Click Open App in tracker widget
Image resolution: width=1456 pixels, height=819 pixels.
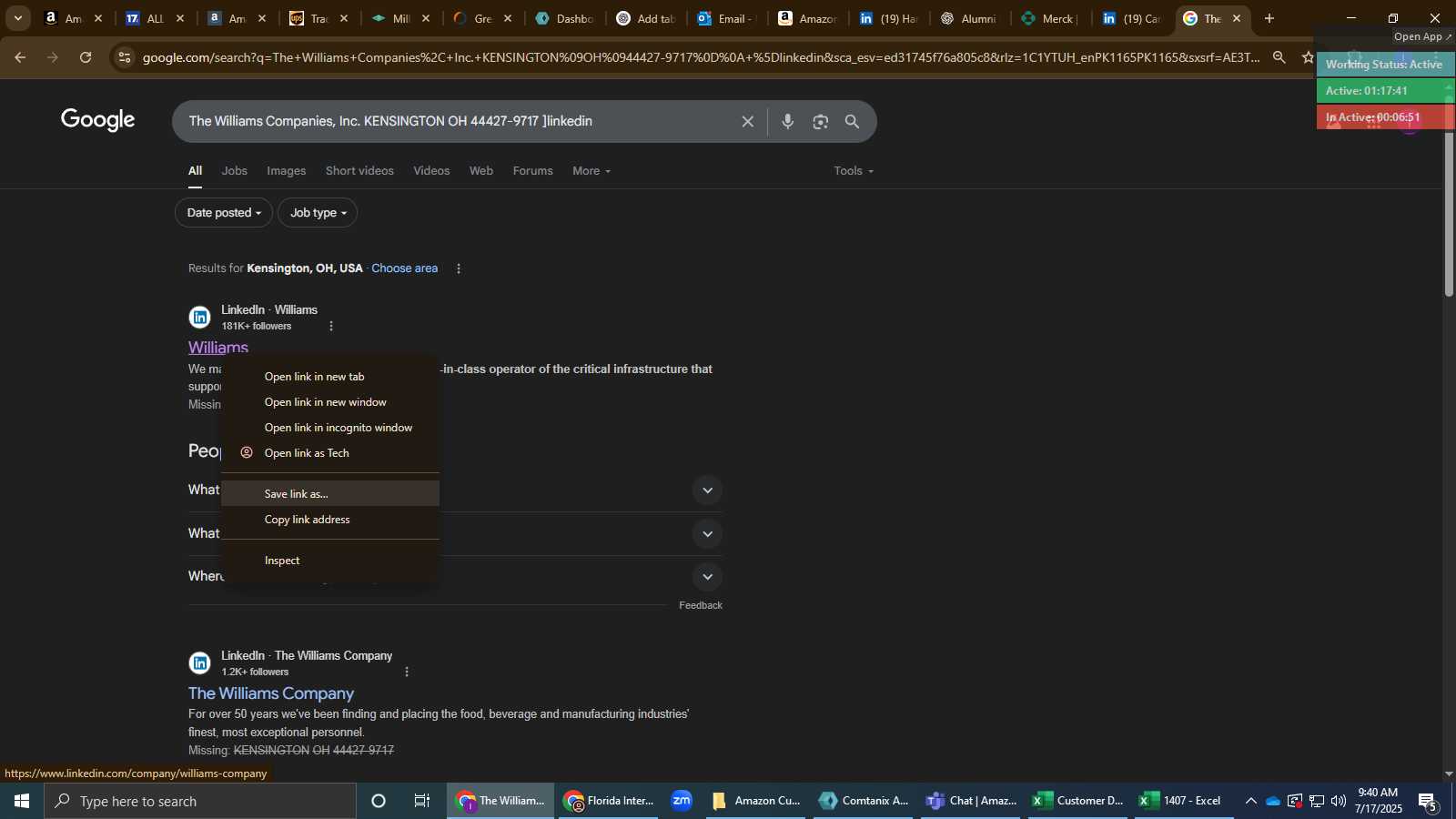point(1423,36)
